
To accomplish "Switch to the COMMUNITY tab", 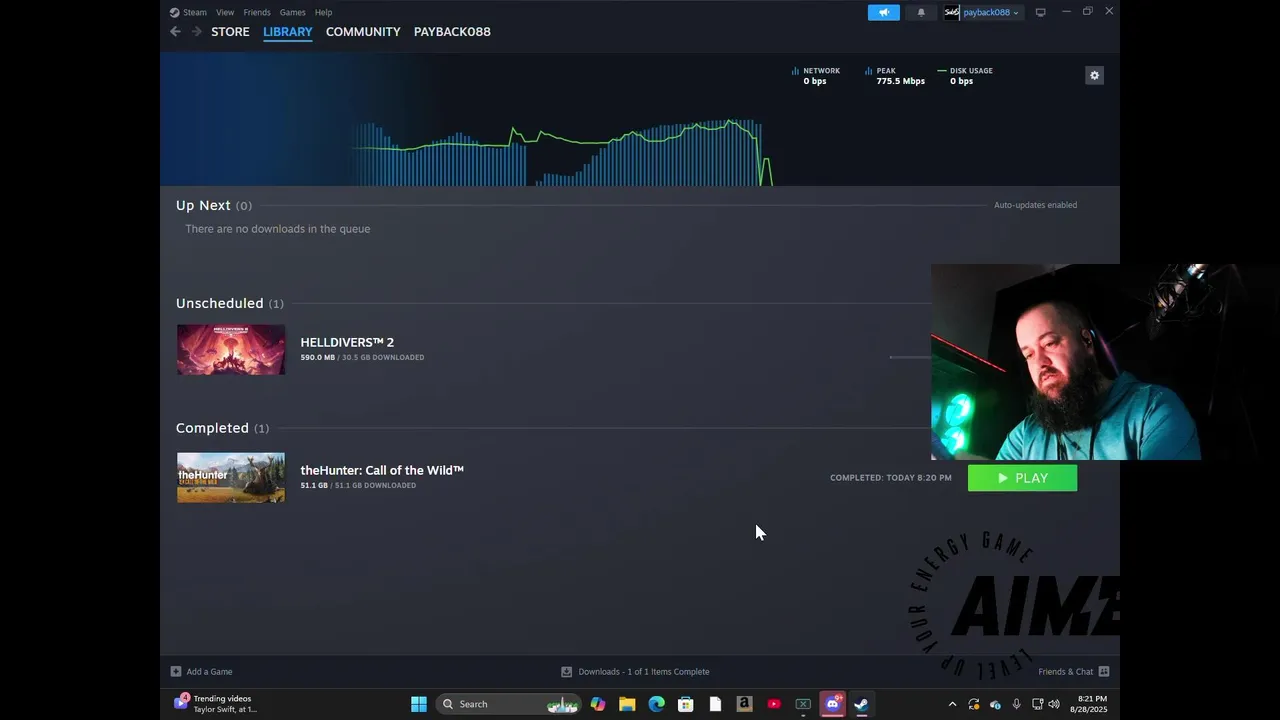I will pyautogui.click(x=363, y=32).
